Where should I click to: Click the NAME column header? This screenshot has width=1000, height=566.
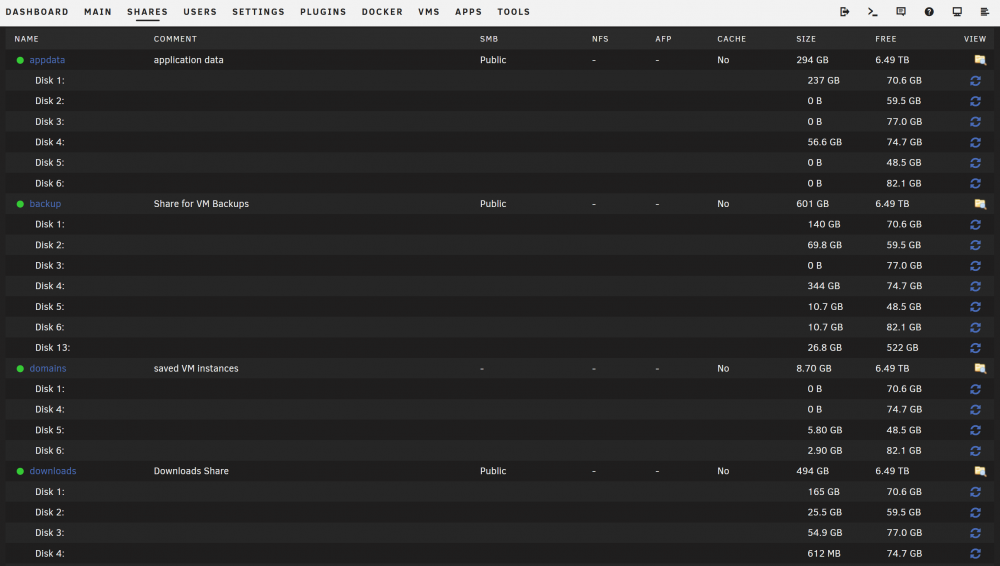[27, 39]
